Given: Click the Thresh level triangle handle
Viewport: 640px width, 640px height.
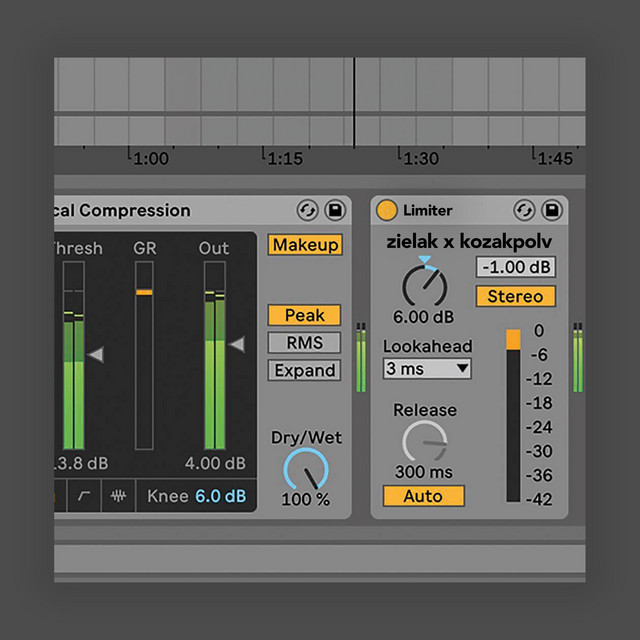Looking at the screenshot, I should pos(96,354).
